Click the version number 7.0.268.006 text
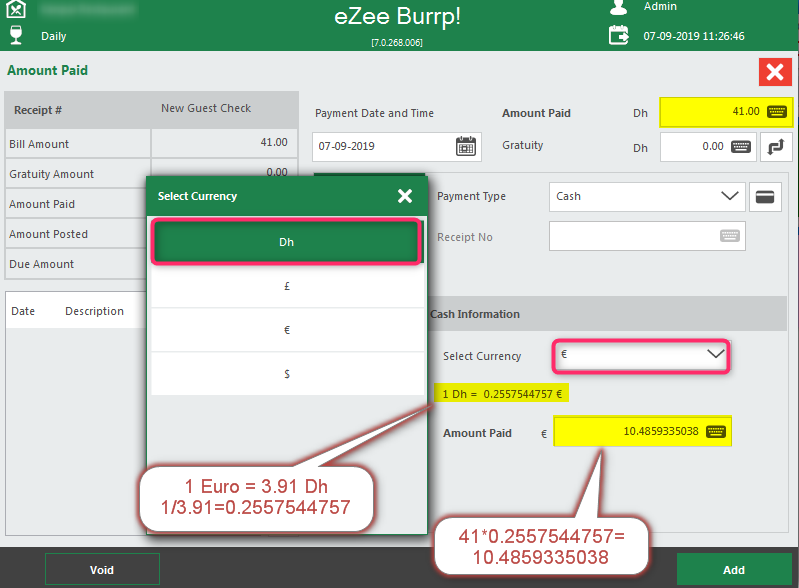Screen dimensions: 799x588 (x=396, y=43)
